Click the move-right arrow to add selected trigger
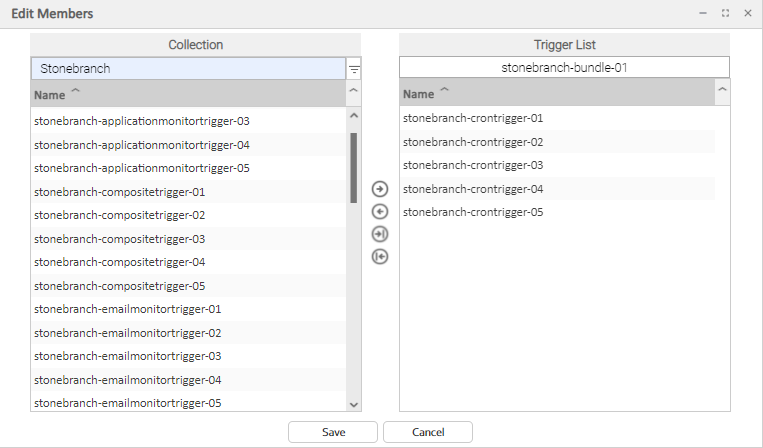763x448 pixels. [380, 189]
